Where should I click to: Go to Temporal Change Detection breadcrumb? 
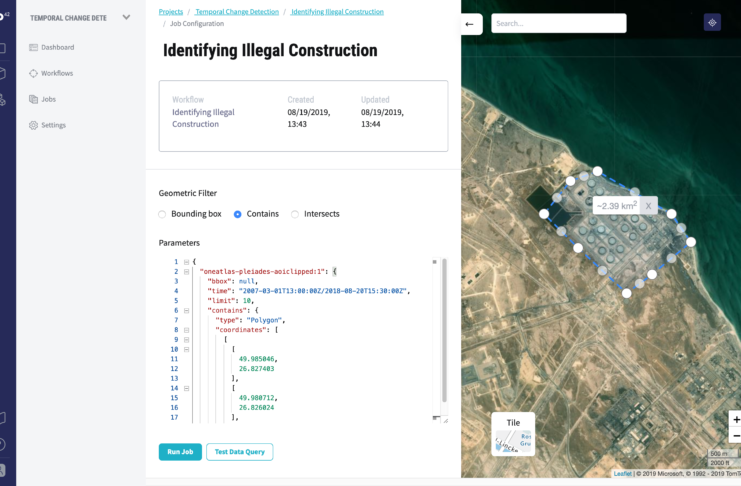pyautogui.click(x=237, y=11)
